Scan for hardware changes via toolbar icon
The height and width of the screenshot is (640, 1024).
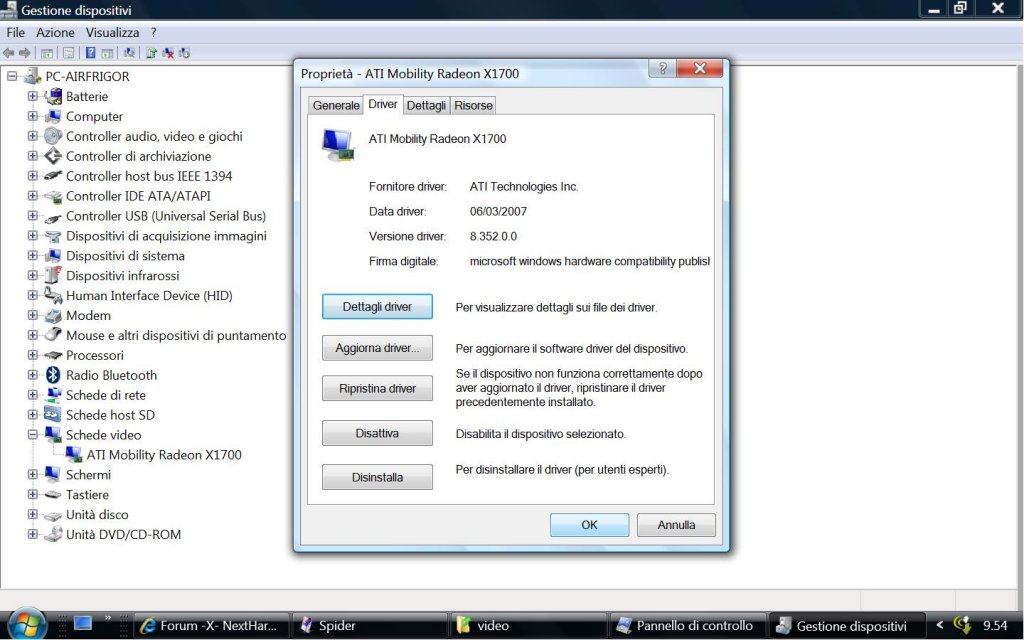(129, 54)
